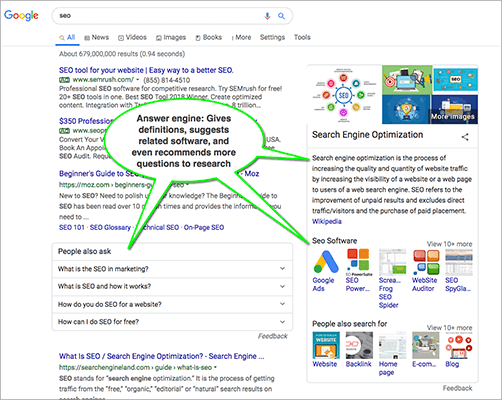Click the microphone voice search icon
The height and width of the screenshot is (400, 502).
[x=267, y=16]
